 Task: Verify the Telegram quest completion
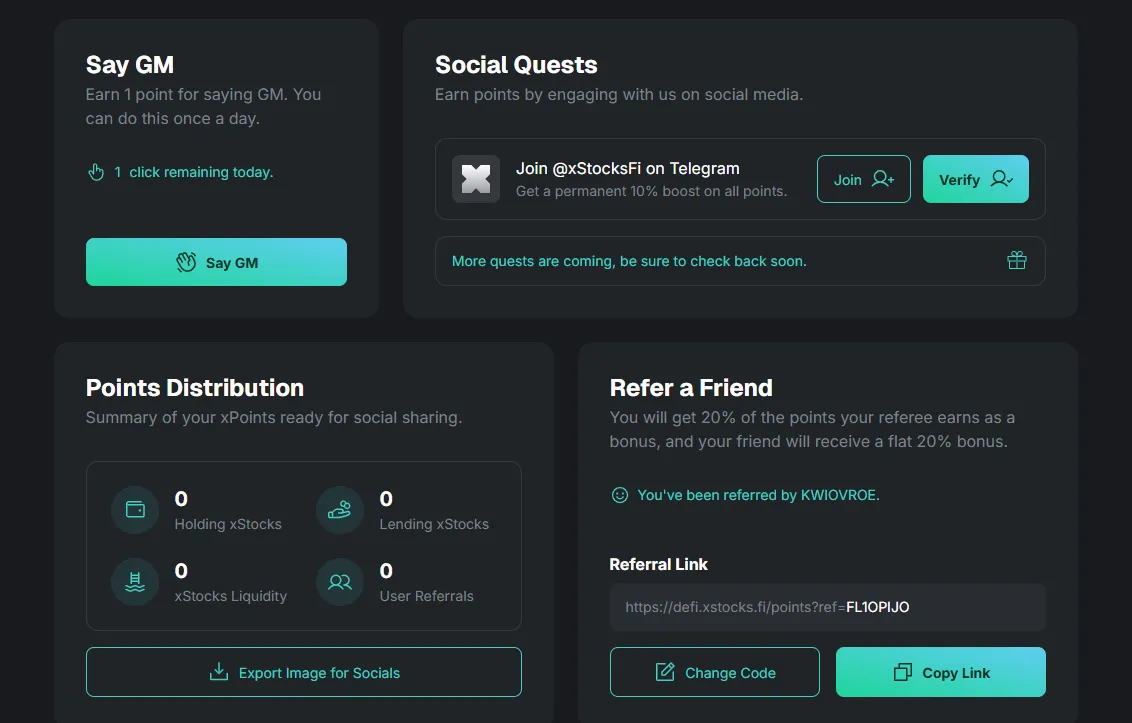[x=975, y=180]
